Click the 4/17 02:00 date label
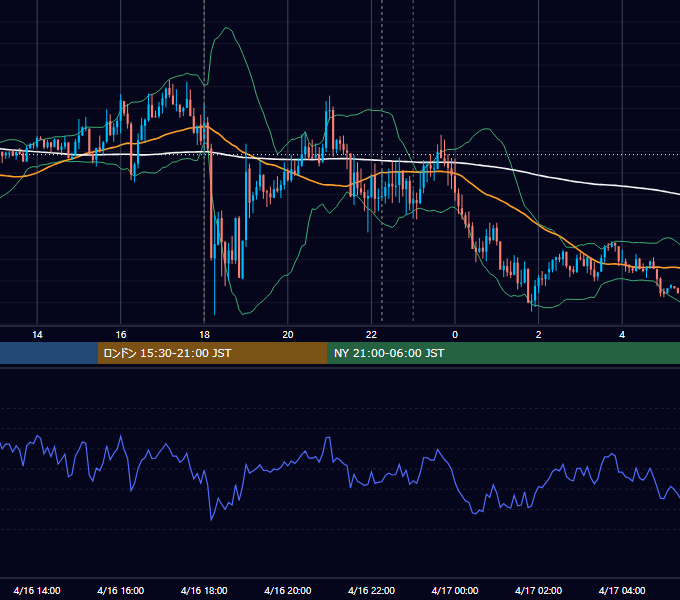 pos(538,590)
